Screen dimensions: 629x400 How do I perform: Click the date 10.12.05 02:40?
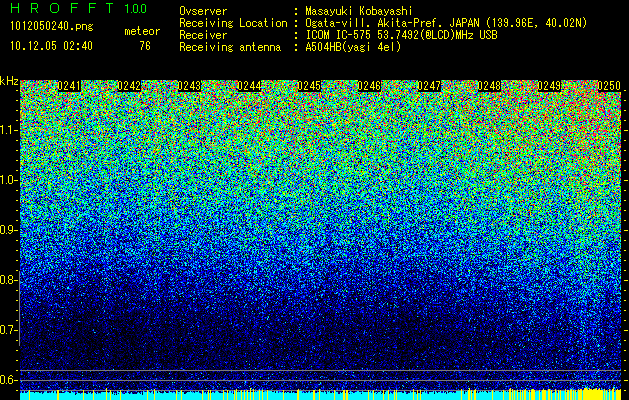coord(51,46)
